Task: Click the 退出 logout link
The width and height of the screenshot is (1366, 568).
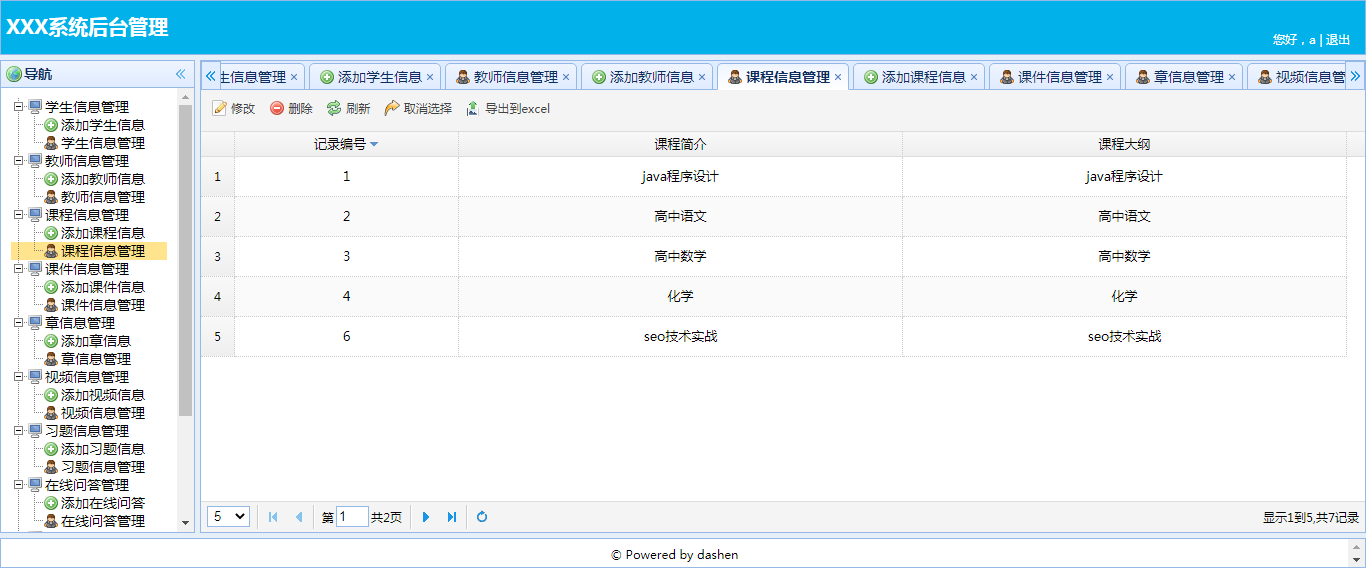Action: [x=1338, y=40]
